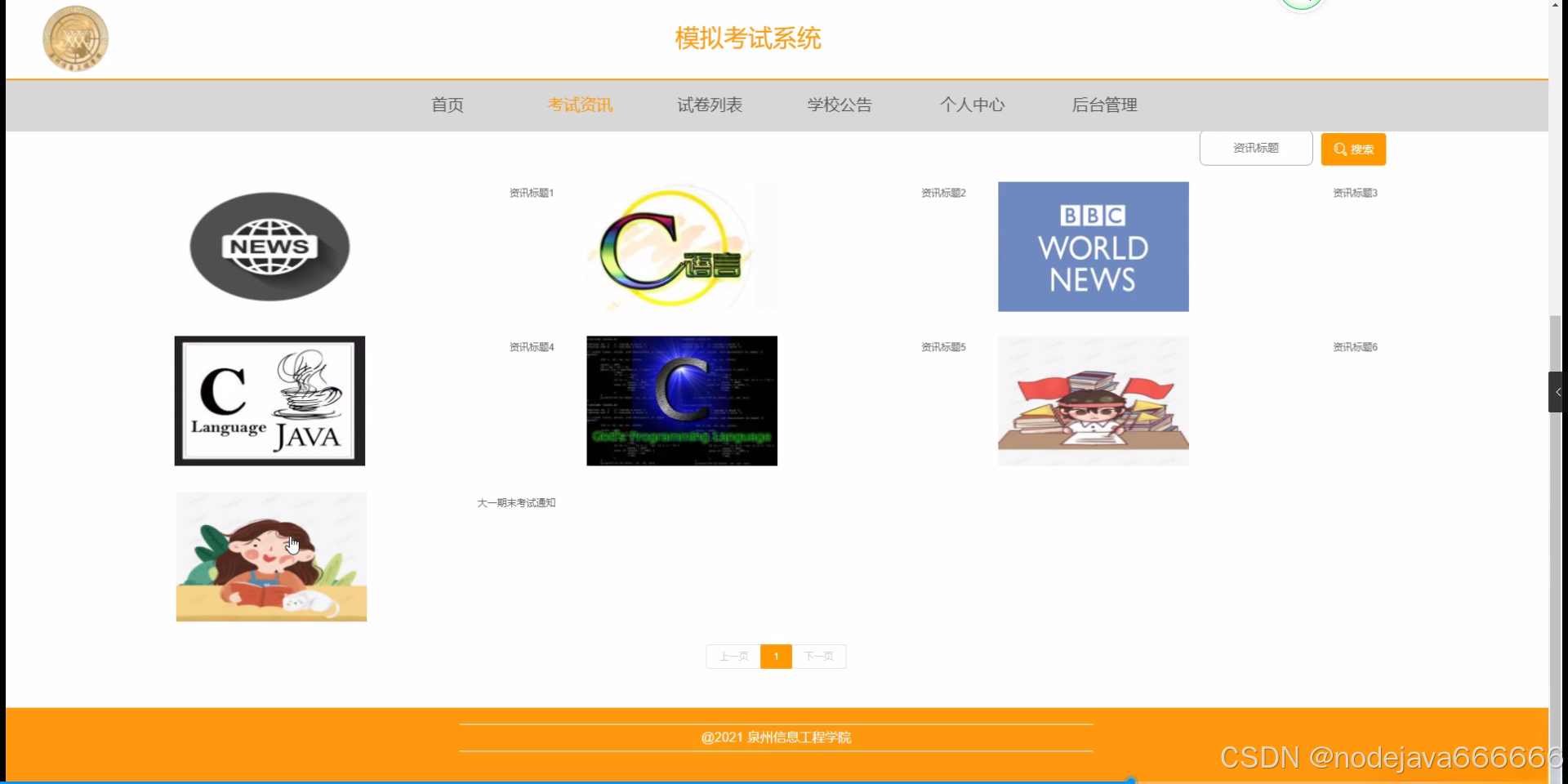Click the school emblem logo
The height and width of the screenshot is (784, 1568).
point(75,38)
